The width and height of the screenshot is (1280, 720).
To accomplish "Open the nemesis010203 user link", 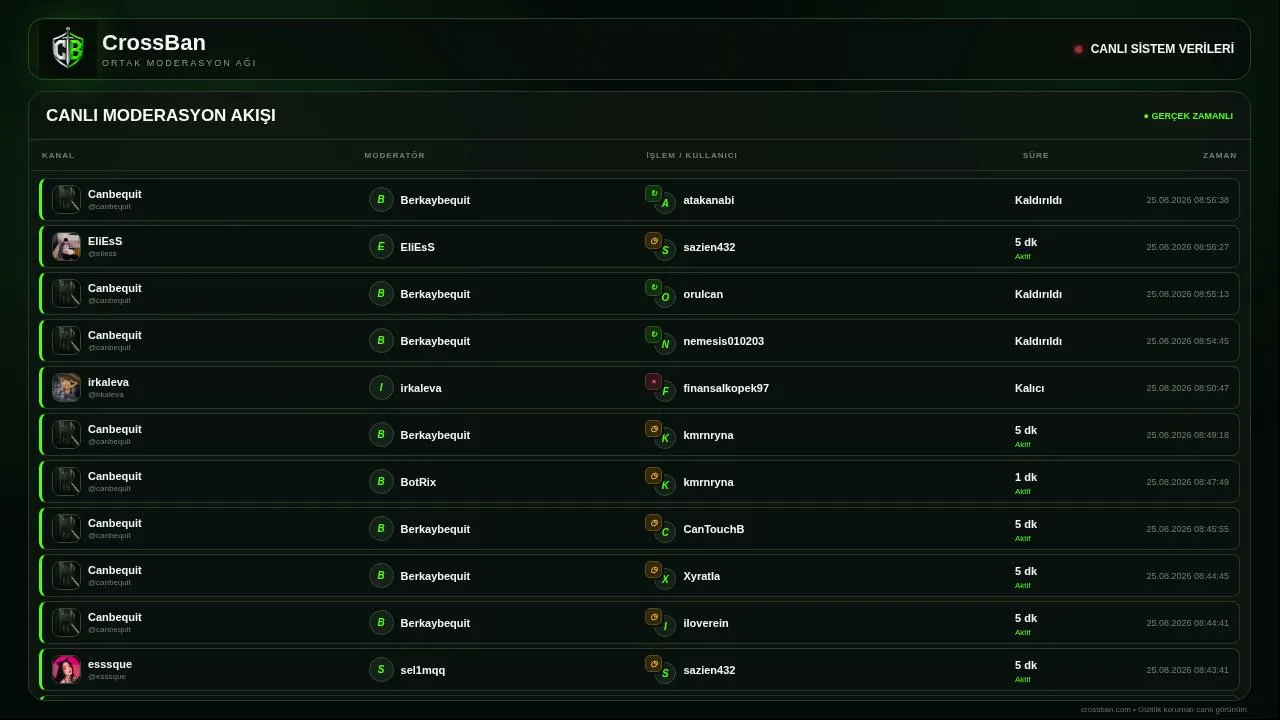I will tap(723, 341).
